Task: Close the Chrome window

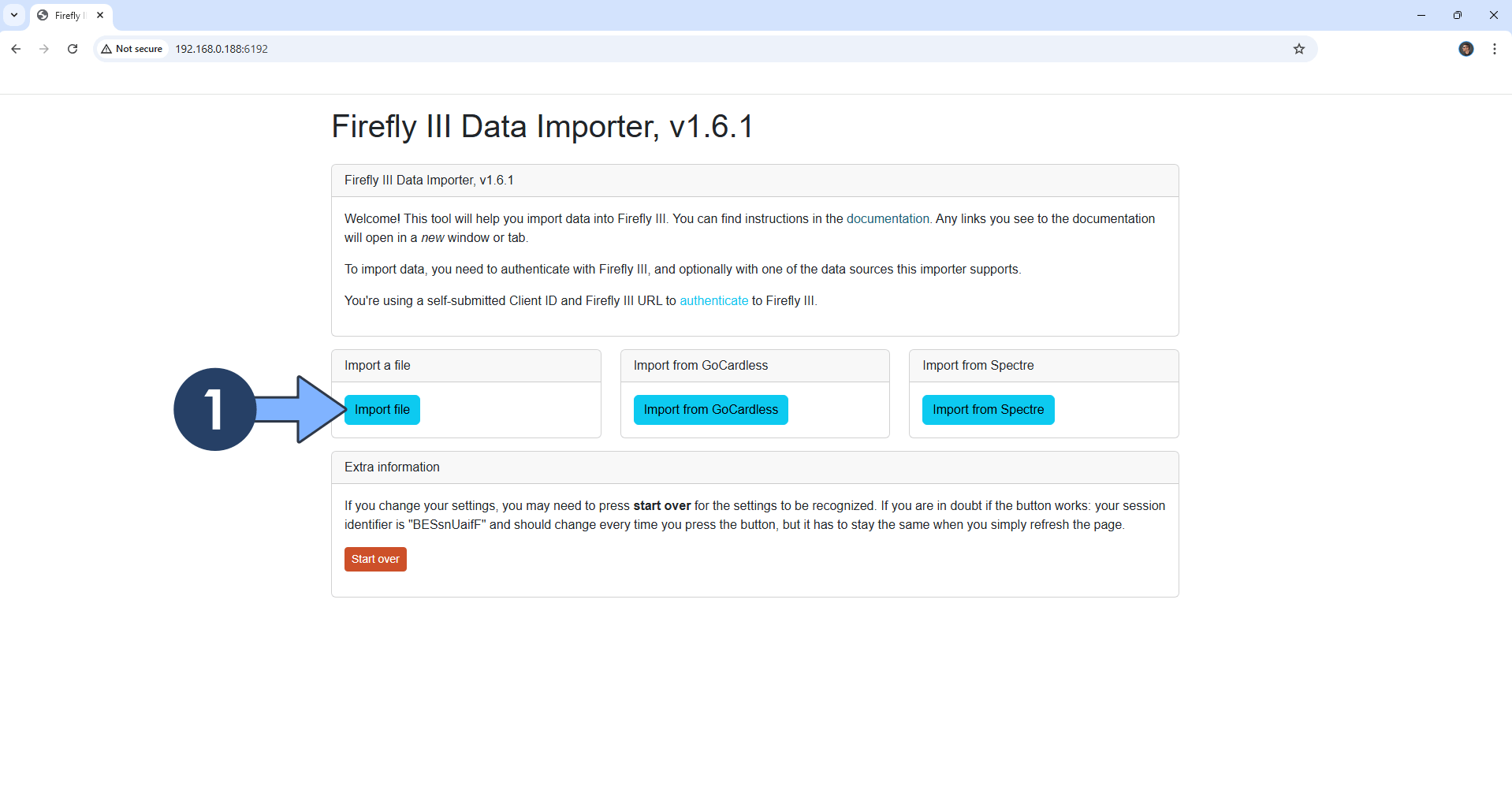Action: click(x=1494, y=15)
